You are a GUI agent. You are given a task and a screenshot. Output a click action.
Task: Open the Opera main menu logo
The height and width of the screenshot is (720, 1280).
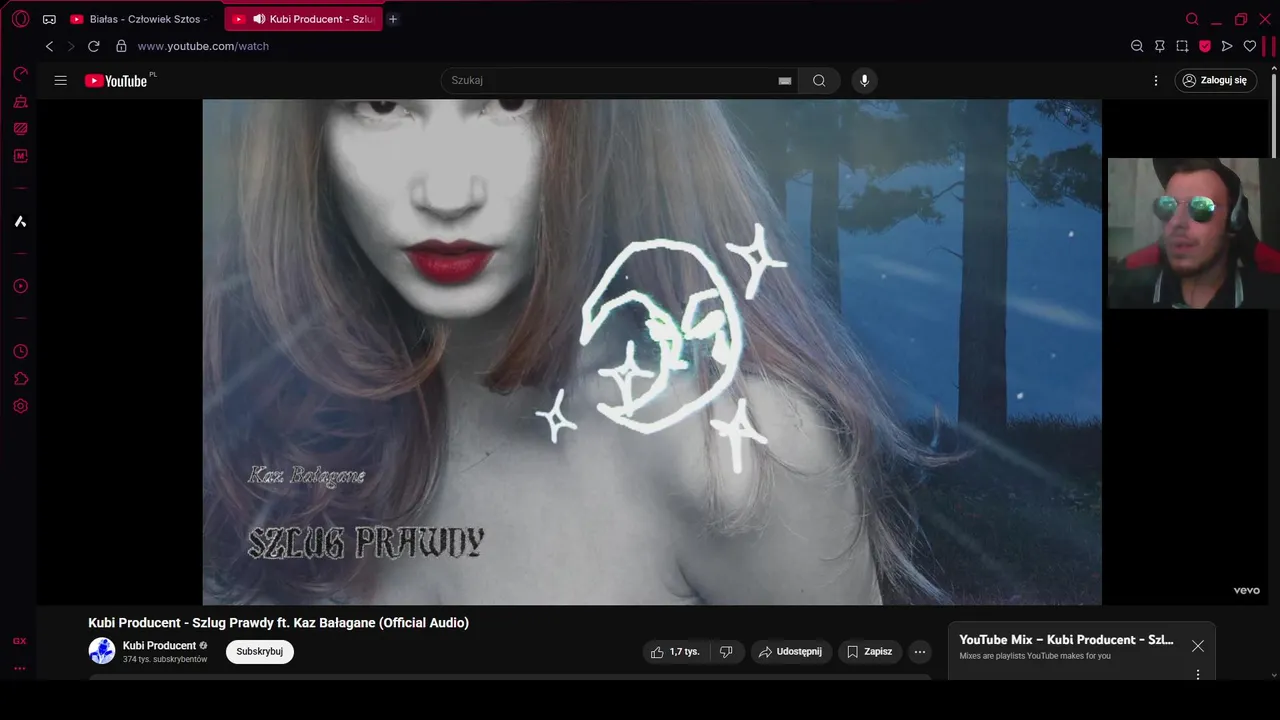(x=20, y=19)
